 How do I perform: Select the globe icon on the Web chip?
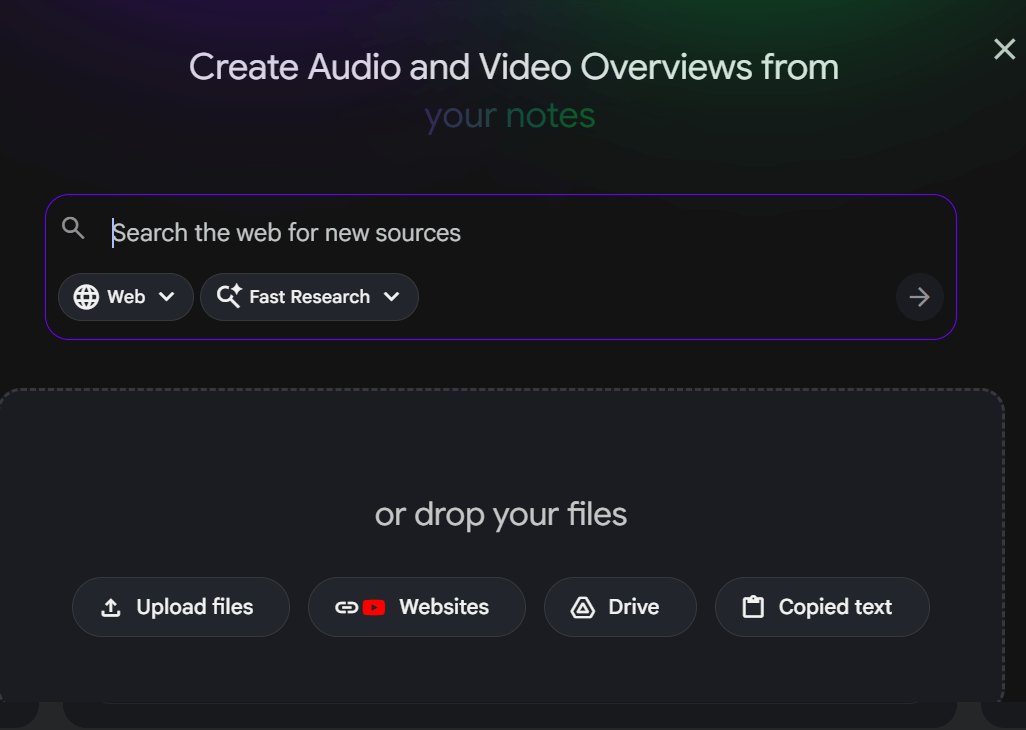click(86, 296)
